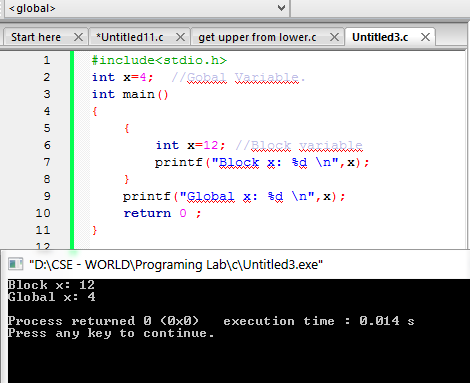Click the closing brace on line 11
Viewport: 470px width, 383px height.
95,230
